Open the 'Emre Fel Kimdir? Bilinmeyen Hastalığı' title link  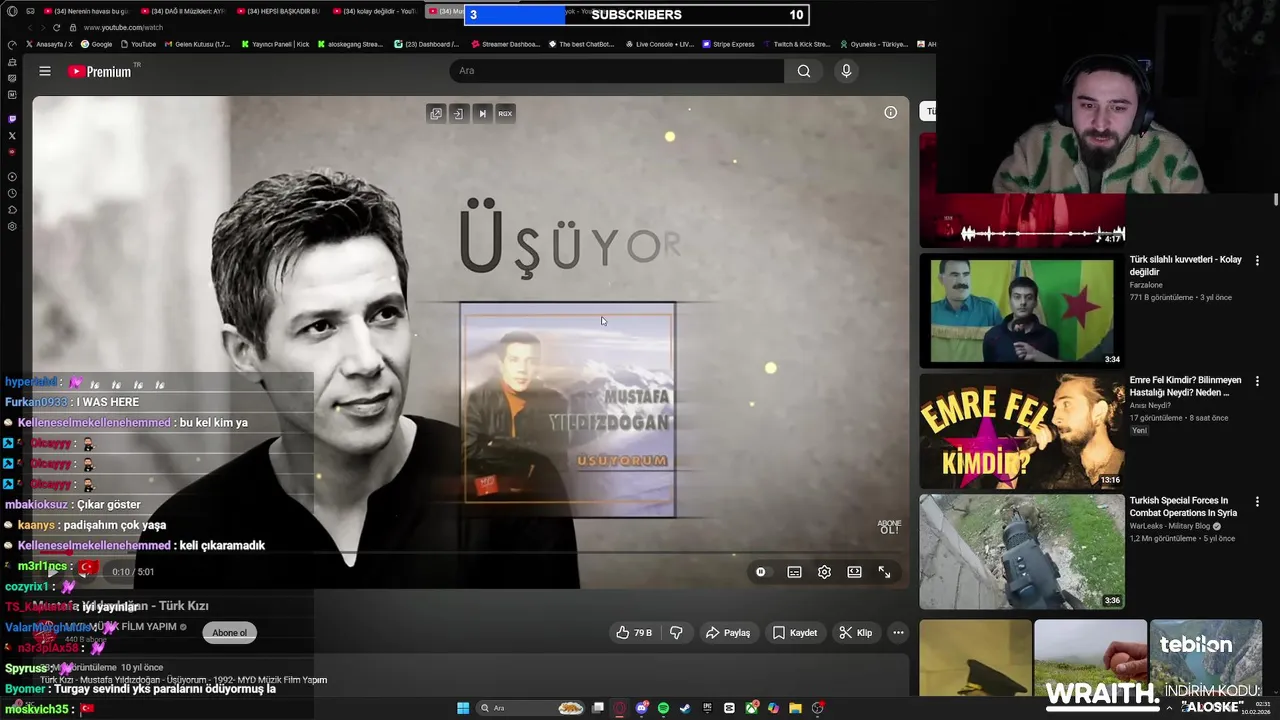tap(1185, 386)
